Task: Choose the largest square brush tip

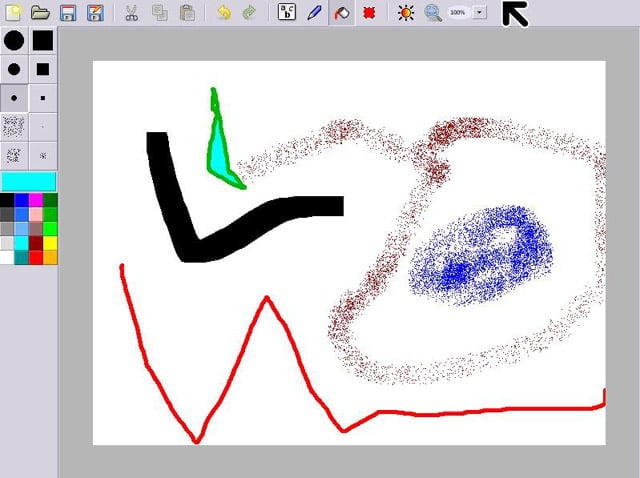Action: 43,40
